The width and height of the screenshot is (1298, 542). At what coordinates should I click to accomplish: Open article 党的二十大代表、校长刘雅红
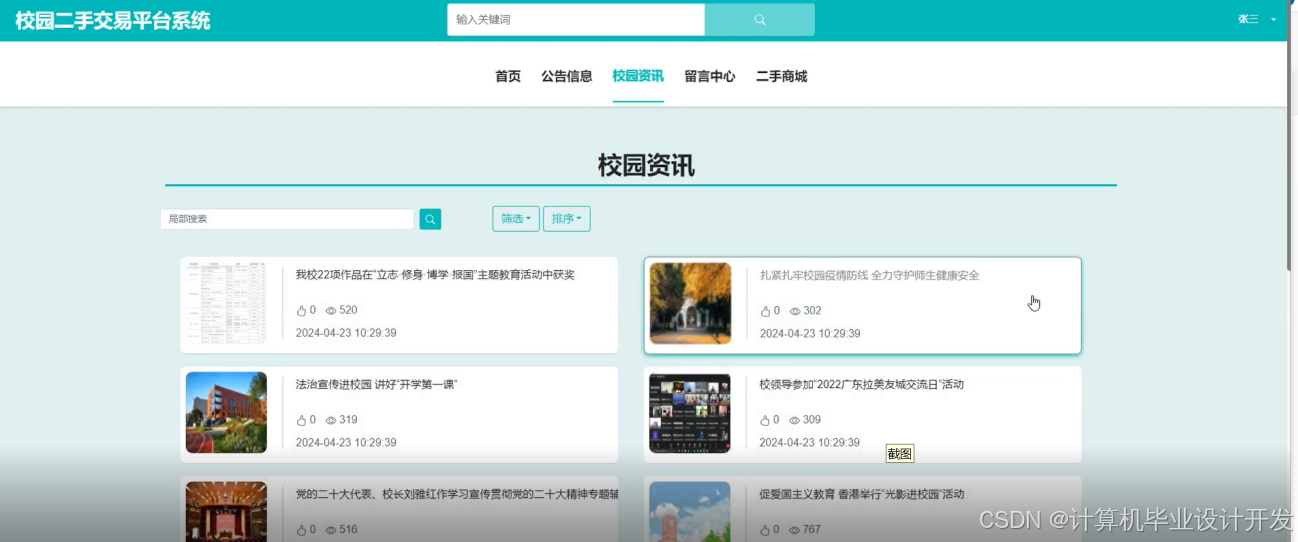coord(456,494)
